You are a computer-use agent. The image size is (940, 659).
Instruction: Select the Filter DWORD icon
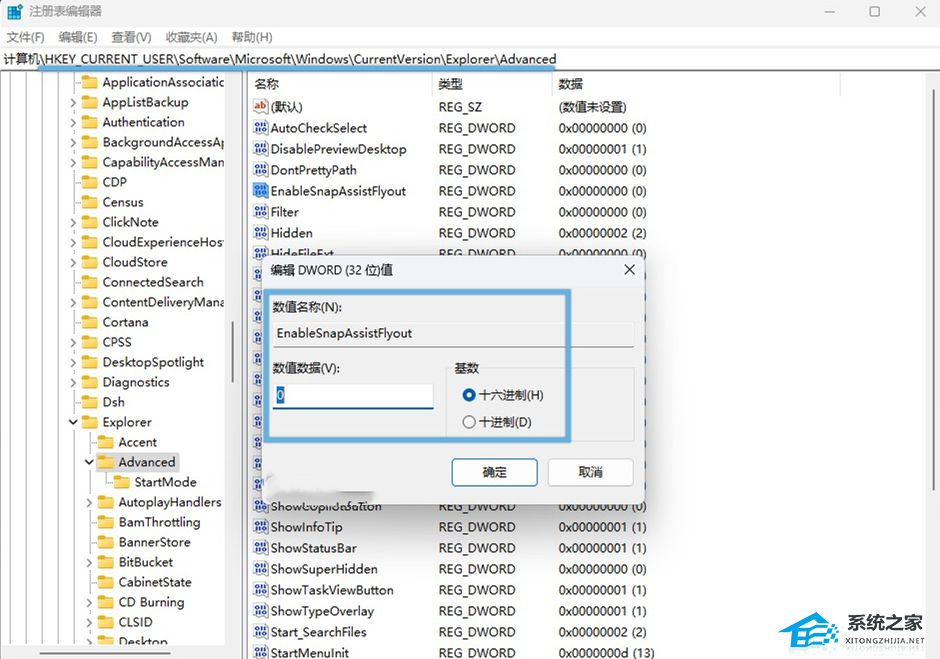260,212
